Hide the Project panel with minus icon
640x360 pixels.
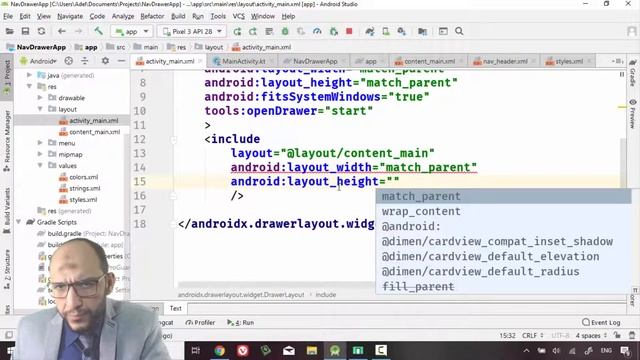click(121, 61)
